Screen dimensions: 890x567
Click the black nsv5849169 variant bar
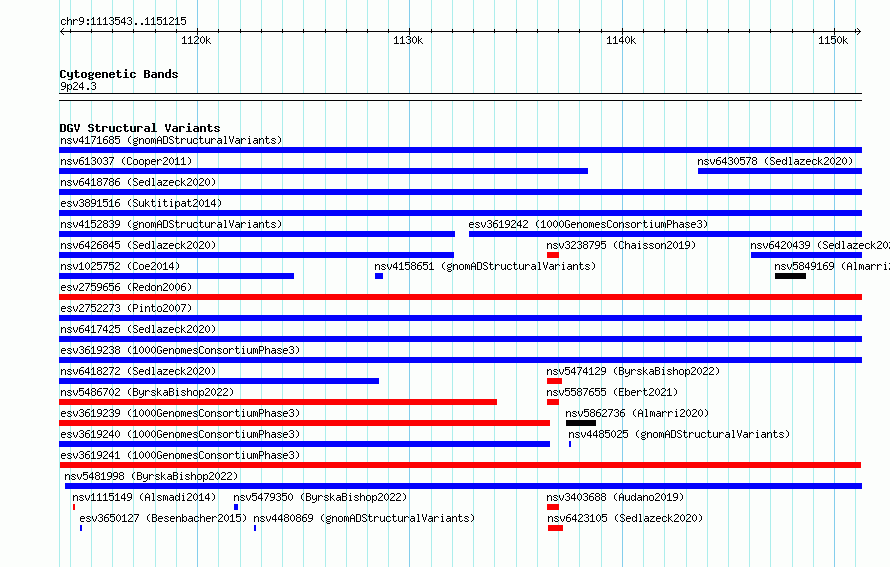point(790,276)
